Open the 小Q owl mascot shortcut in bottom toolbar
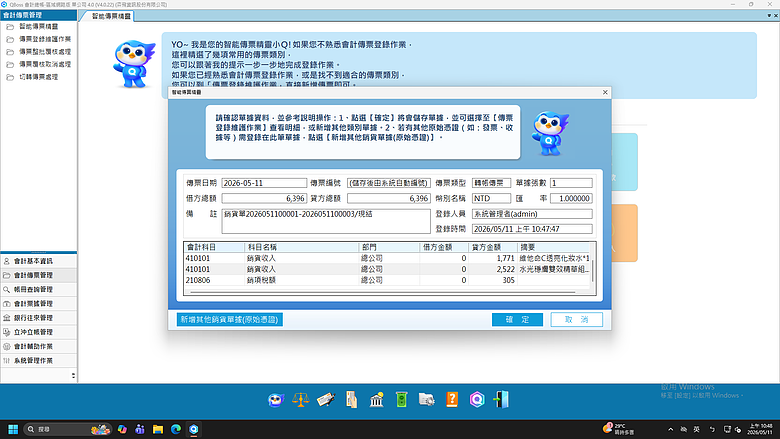The width and height of the screenshot is (780, 439). coord(276,400)
